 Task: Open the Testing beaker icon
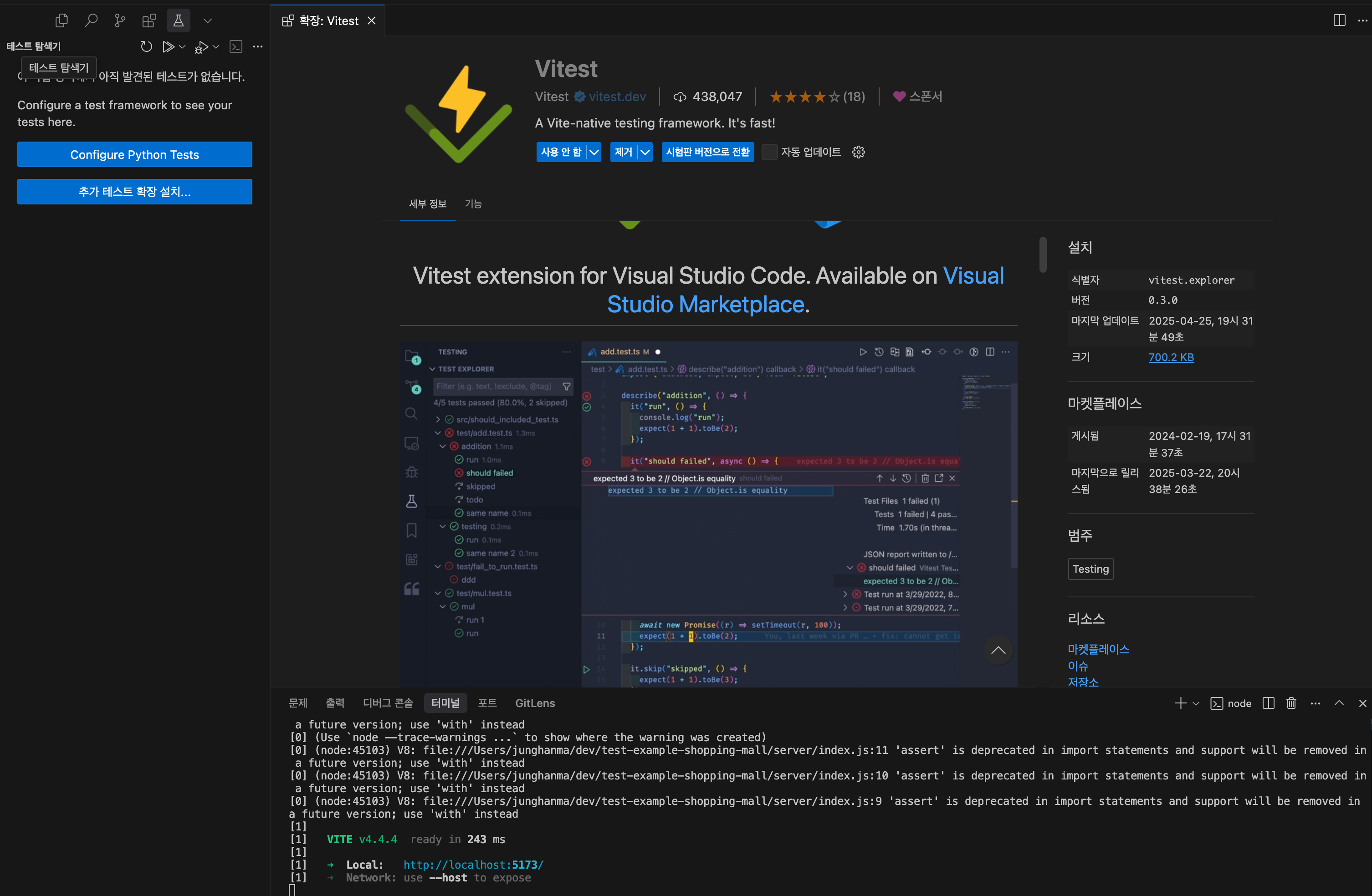(178, 21)
